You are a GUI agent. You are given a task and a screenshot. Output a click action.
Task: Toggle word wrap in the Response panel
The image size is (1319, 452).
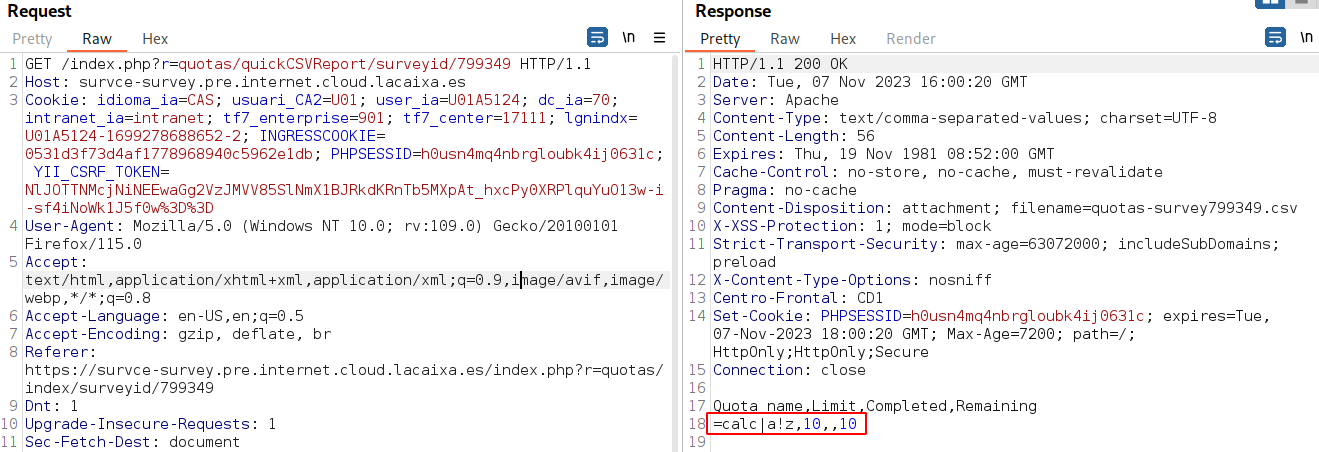click(1275, 38)
